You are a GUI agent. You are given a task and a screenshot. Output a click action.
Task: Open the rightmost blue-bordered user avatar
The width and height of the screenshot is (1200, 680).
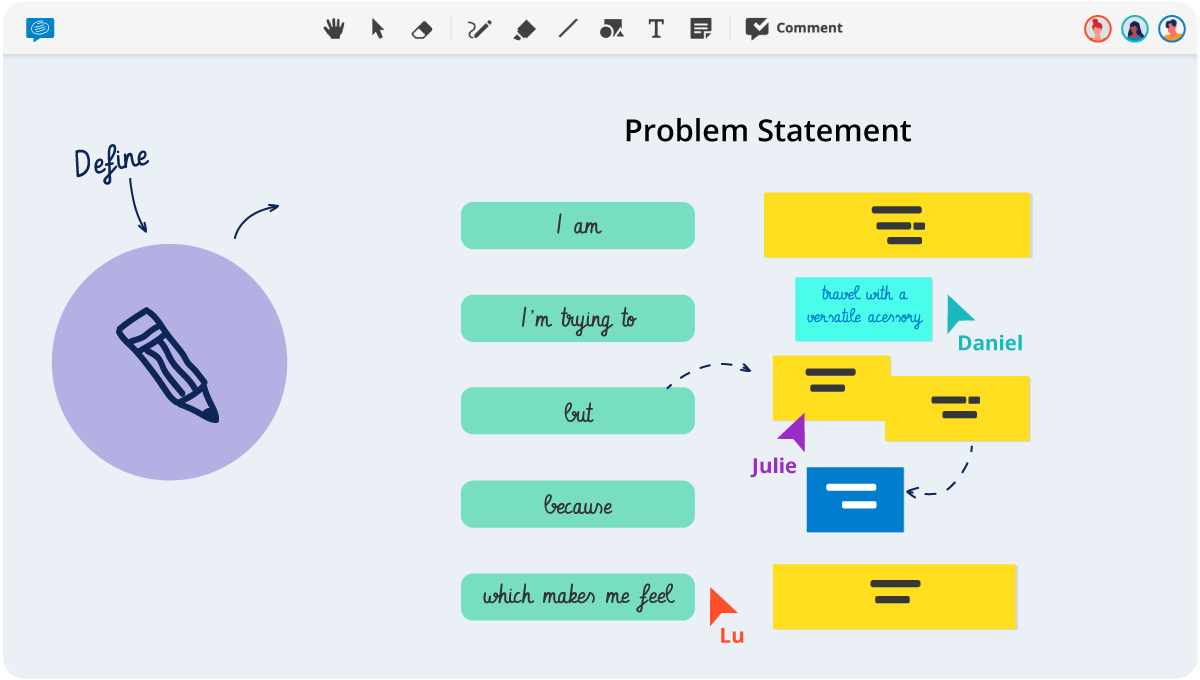[x=1172, y=29]
